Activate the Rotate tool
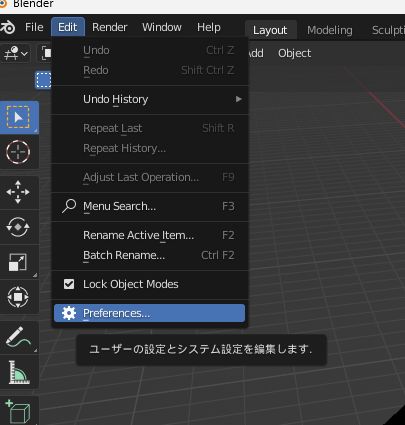The image size is (405, 425). point(18,227)
